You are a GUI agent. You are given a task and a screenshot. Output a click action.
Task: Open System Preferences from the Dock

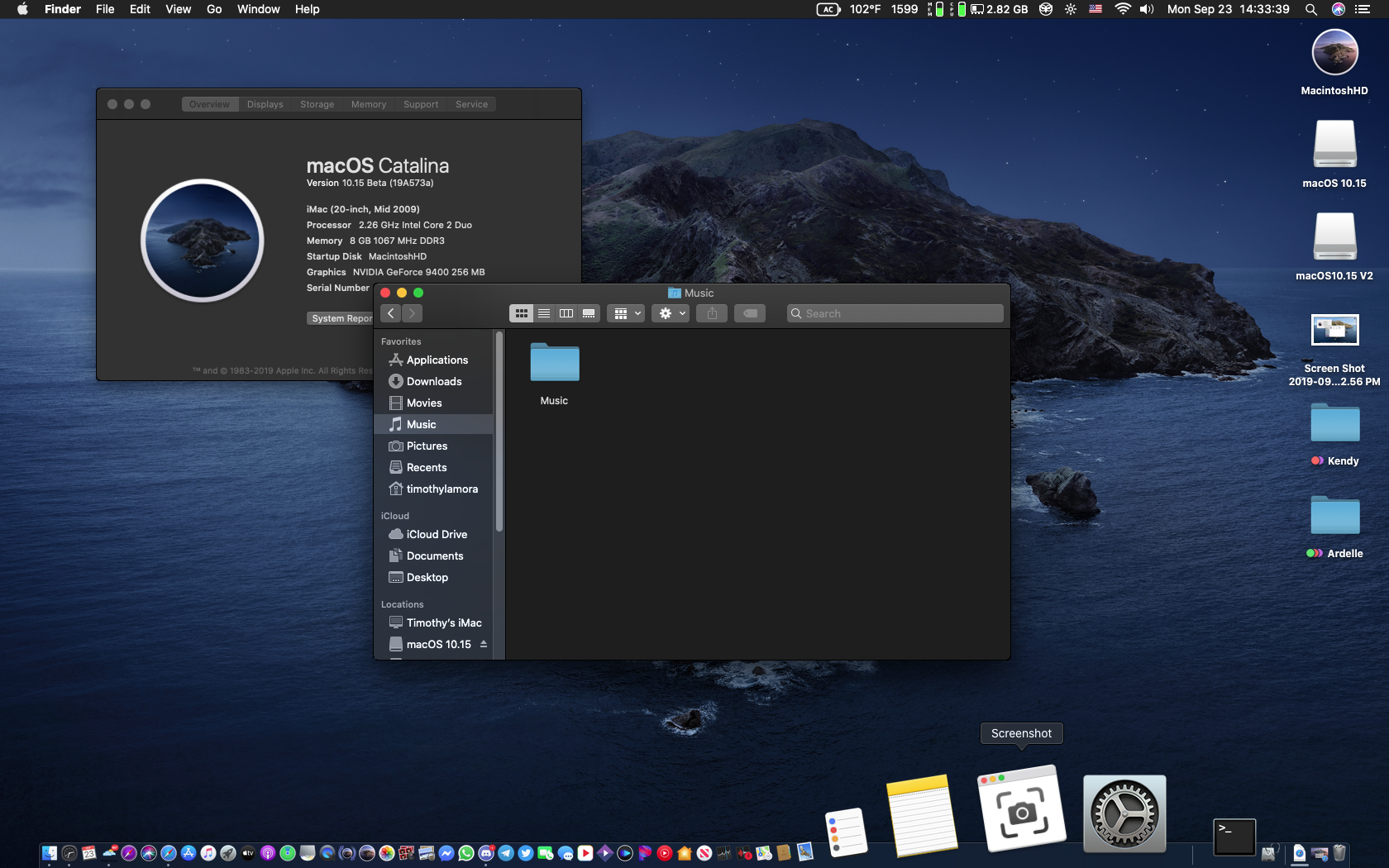(1124, 814)
